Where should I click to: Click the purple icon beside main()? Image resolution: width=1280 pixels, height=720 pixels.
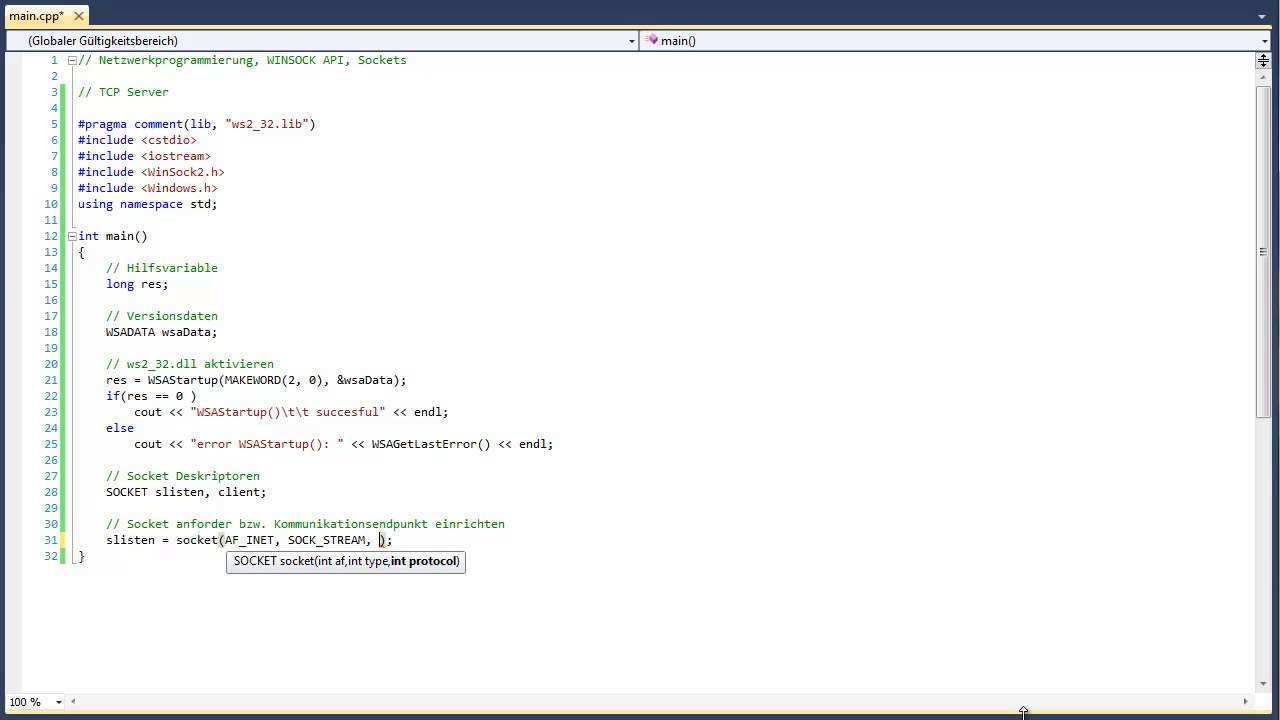[x=651, y=40]
